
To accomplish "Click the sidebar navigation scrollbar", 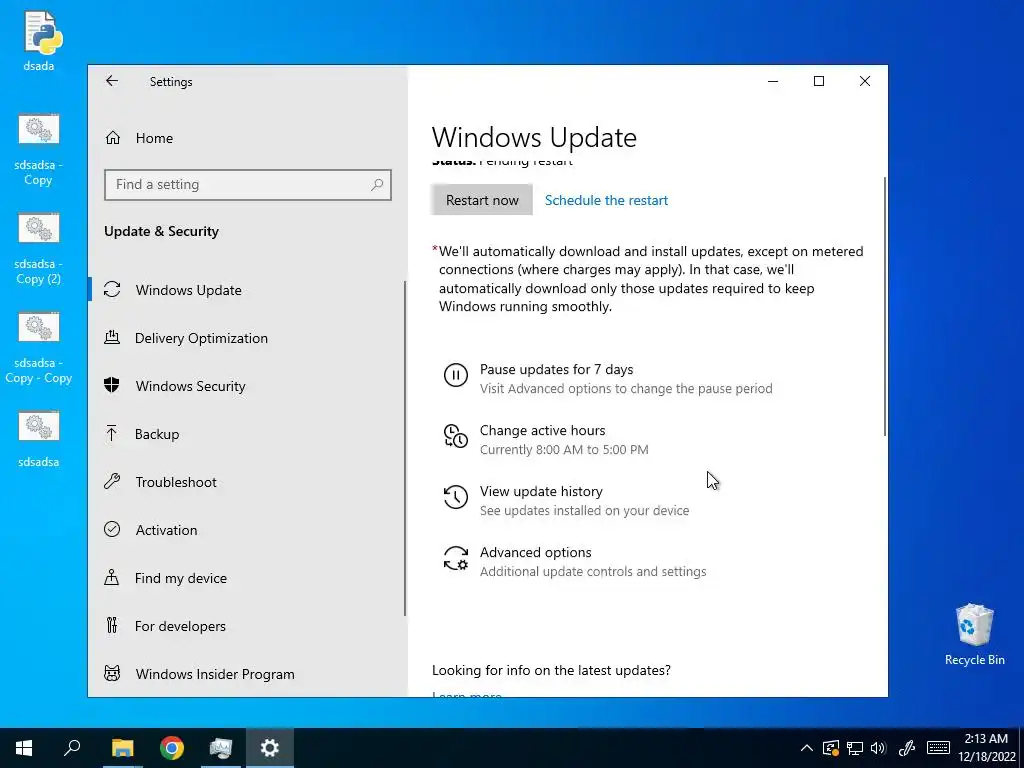I will 405,449.
